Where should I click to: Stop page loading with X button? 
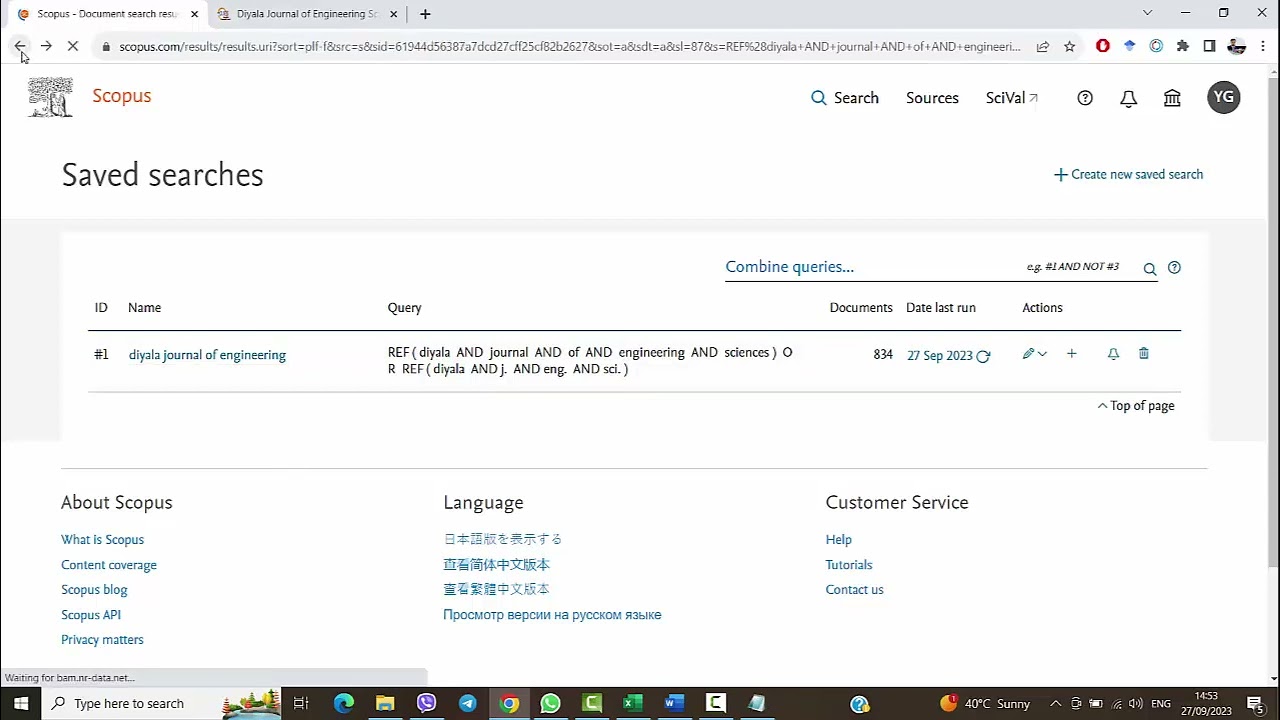coord(74,46)
